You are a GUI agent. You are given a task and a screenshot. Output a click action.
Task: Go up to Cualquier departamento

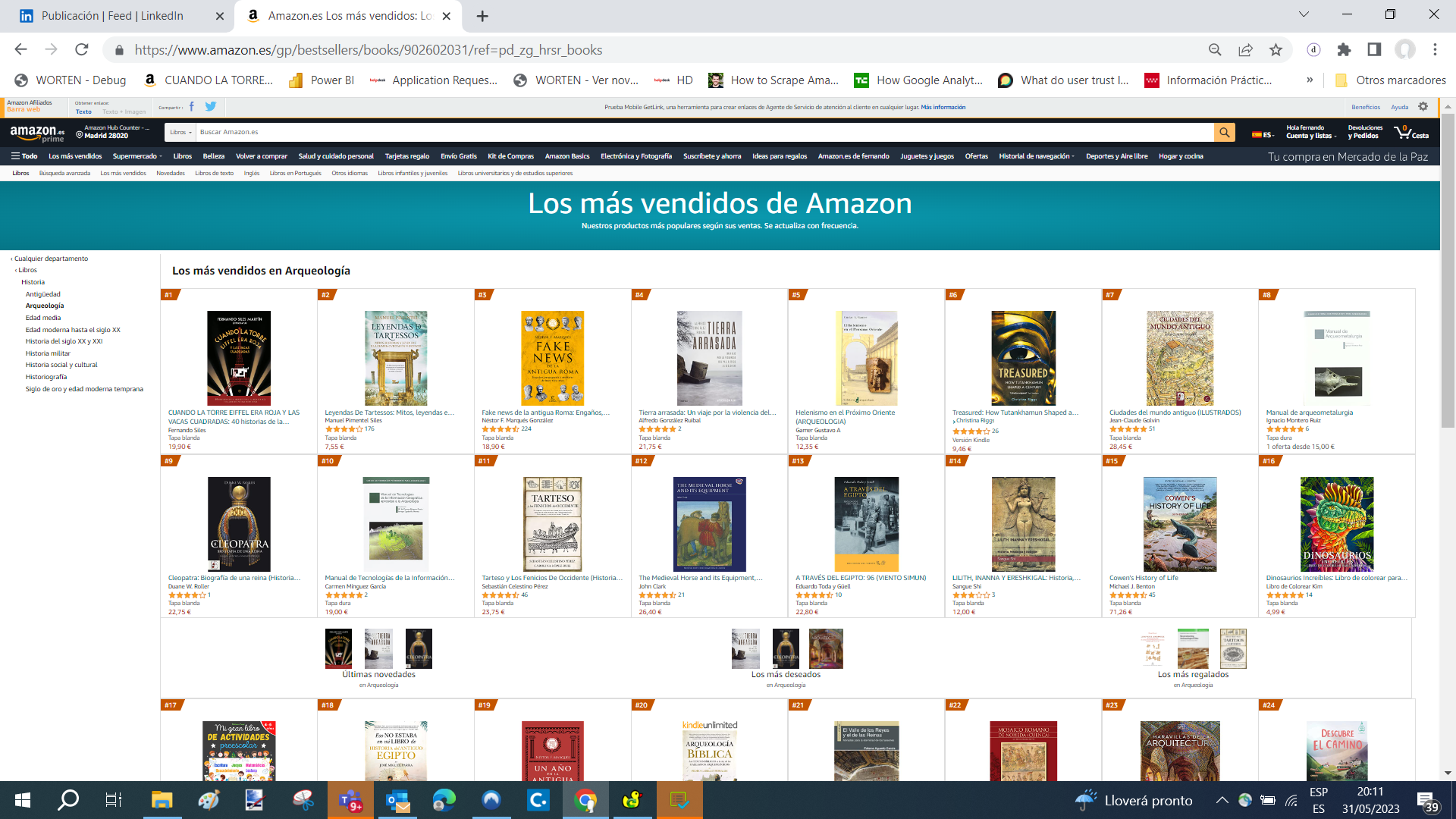coord(49,259)
